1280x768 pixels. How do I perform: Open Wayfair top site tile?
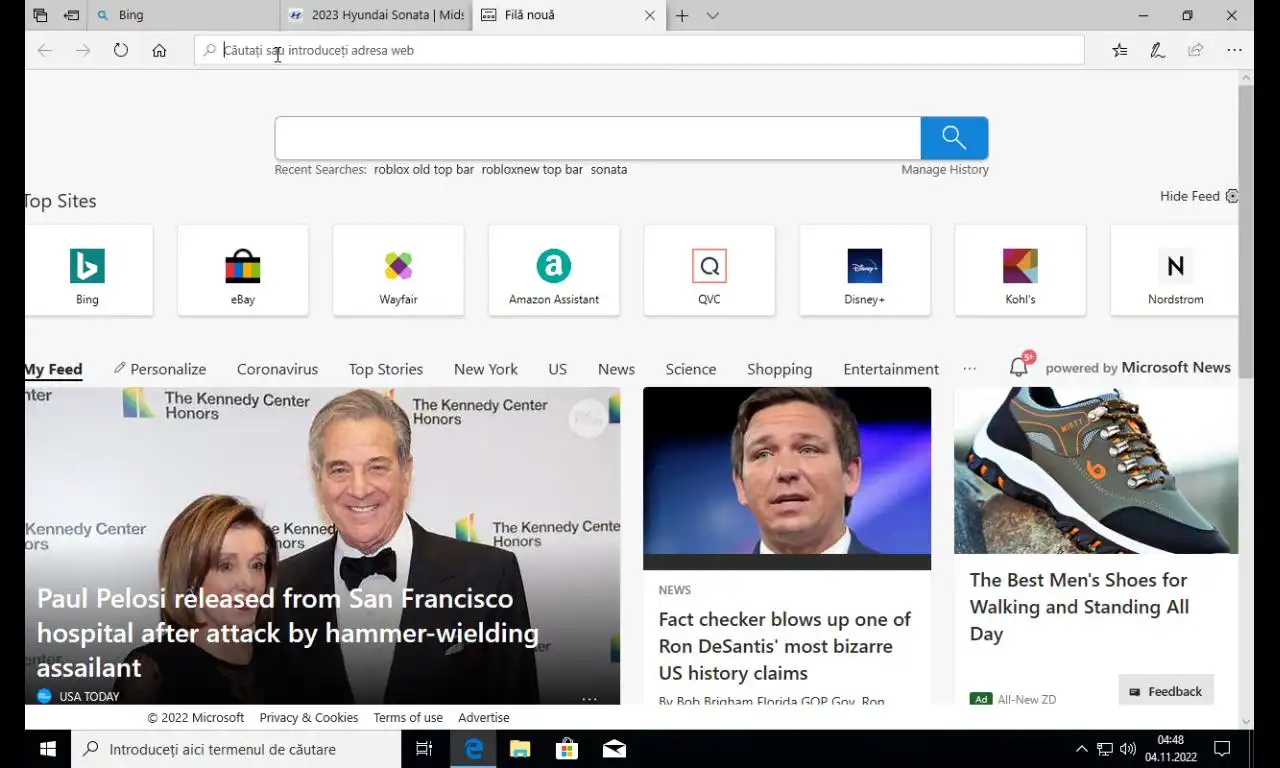(x=398, y=270)
